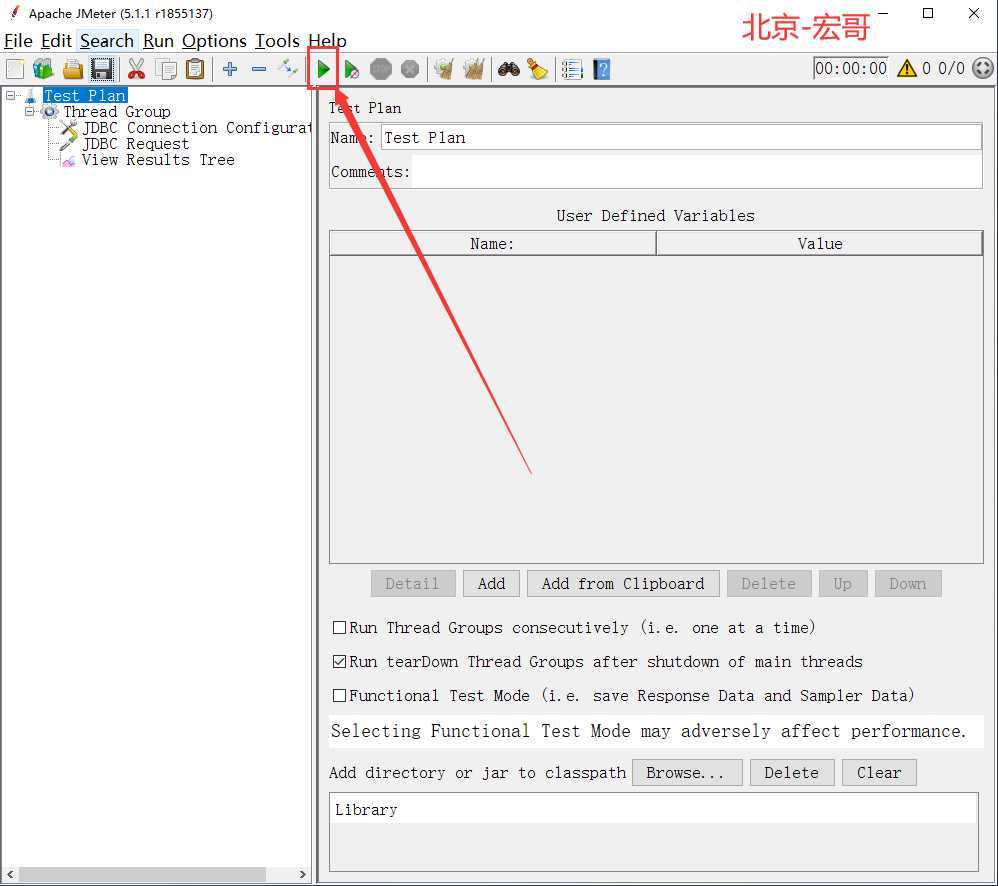Open the File menu
The image size is (998, 886).
pos(18,41)
